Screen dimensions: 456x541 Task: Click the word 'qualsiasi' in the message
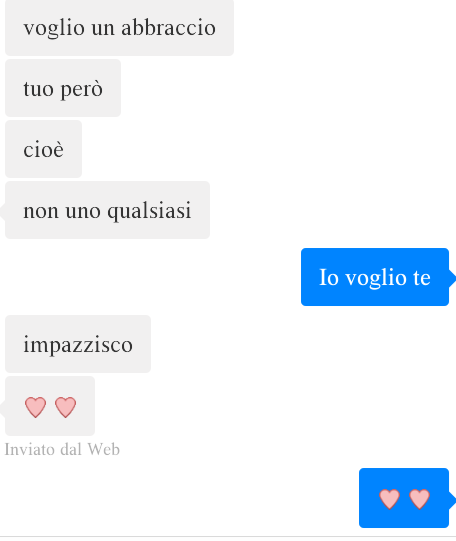(x=149, y=211)
